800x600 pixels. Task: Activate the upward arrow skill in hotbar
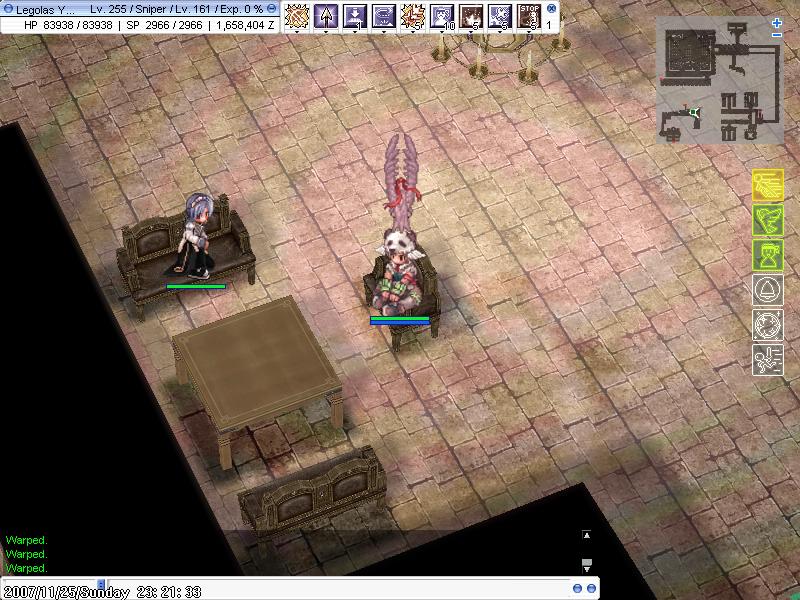[x=326, y=15]
